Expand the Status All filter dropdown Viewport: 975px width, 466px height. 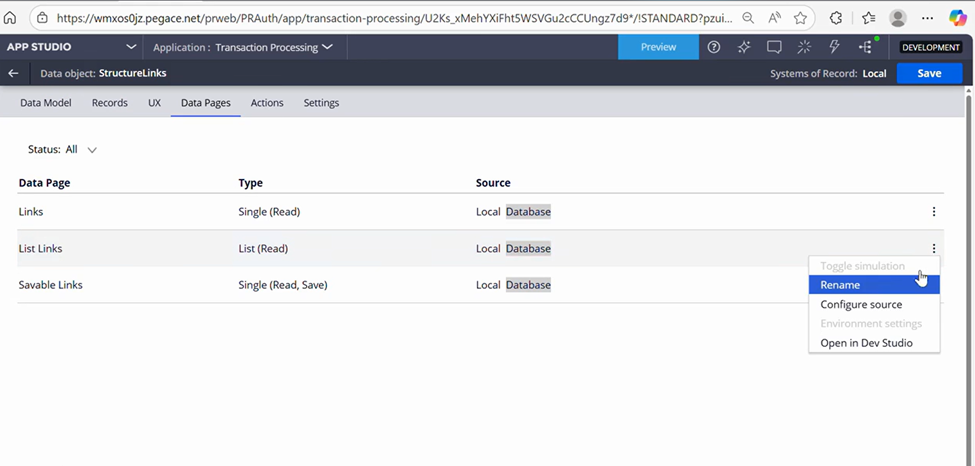92,150
